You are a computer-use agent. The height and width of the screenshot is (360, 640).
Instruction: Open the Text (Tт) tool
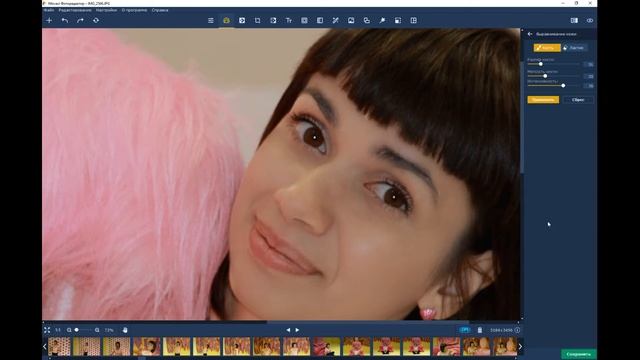tap(289, 20)
